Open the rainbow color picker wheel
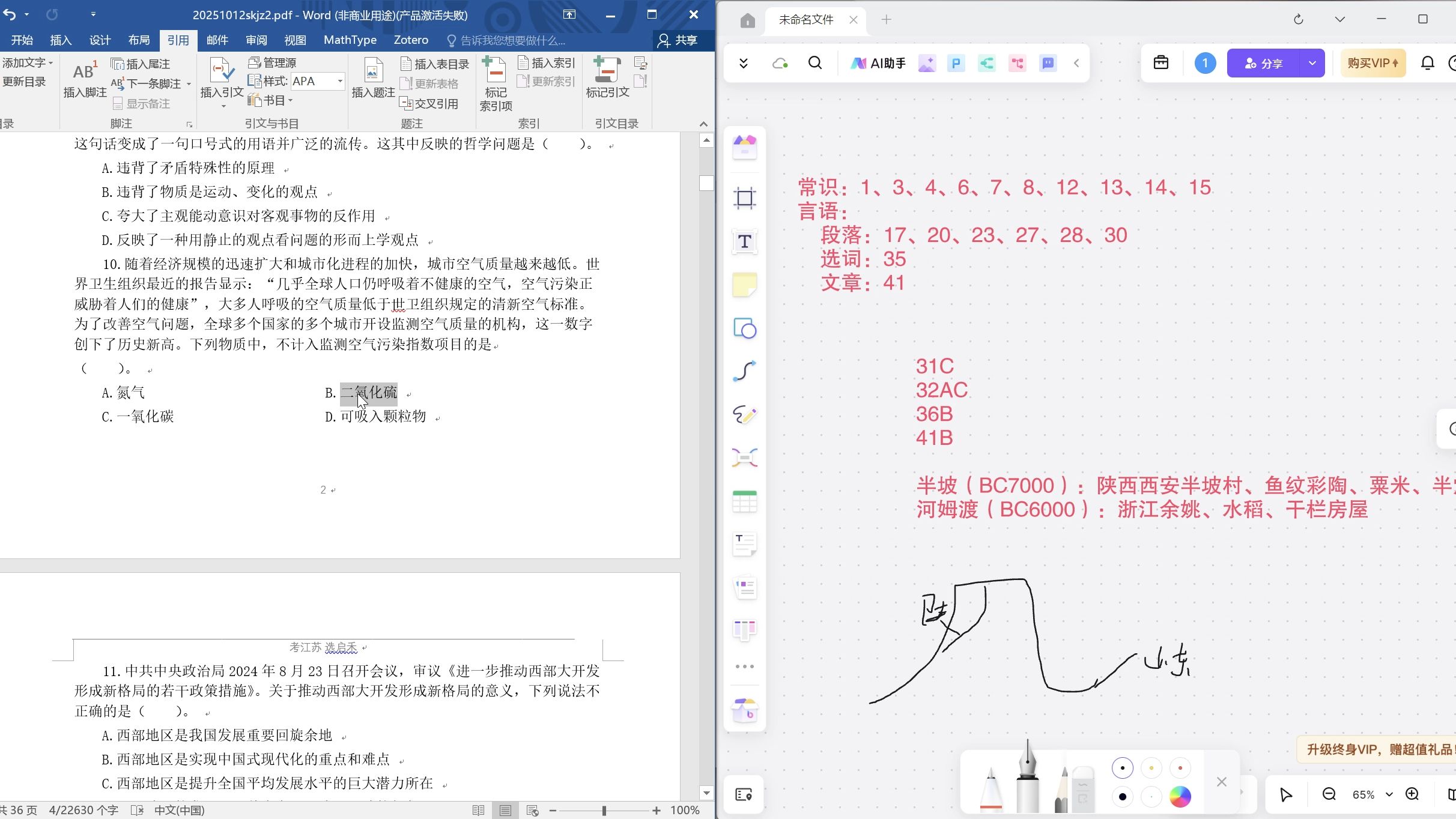The width and height of the screenshot is (1456, 819). coord(1180,797)
